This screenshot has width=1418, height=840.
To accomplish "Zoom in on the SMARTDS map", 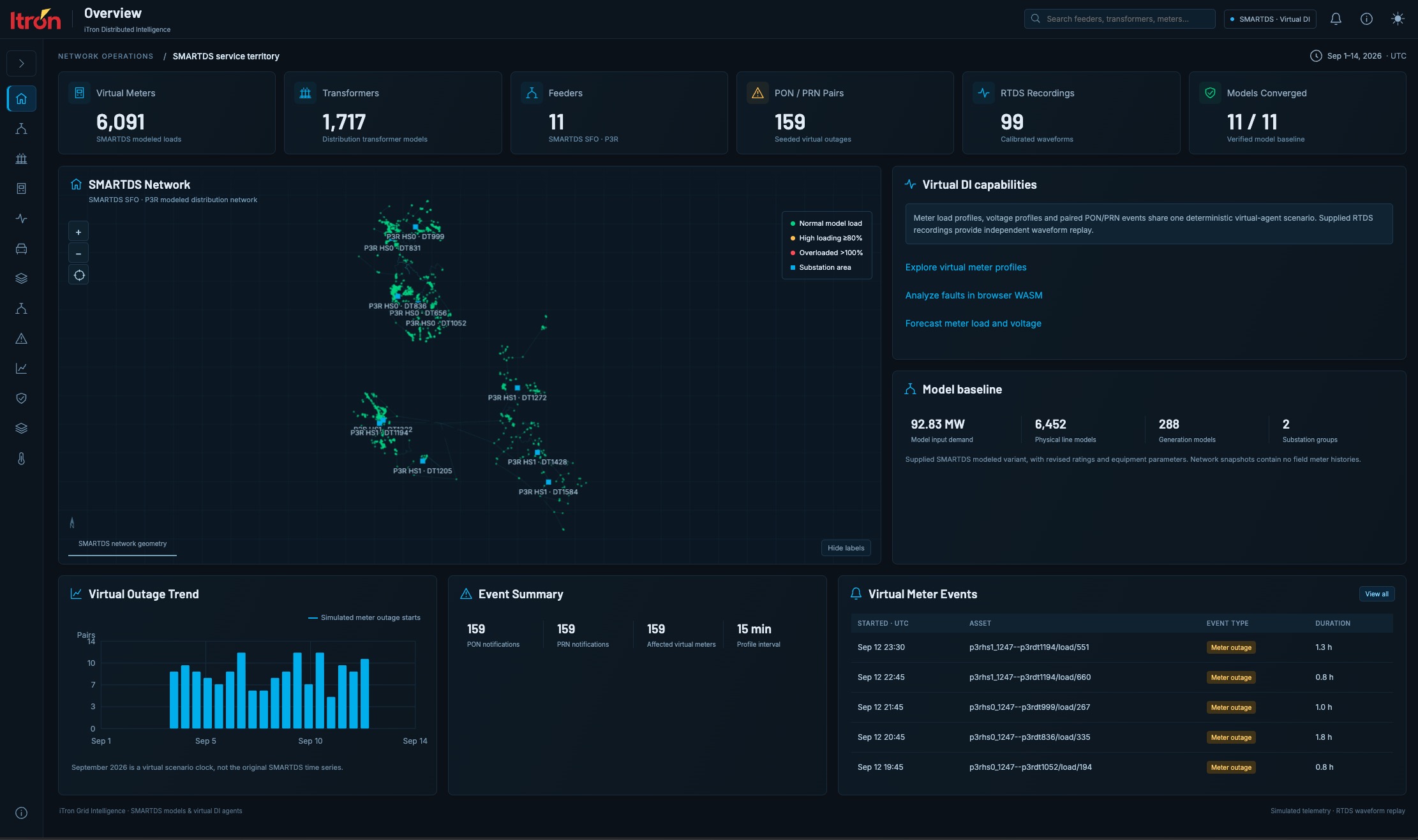I will pyautogui.click(x=78, y=232).
